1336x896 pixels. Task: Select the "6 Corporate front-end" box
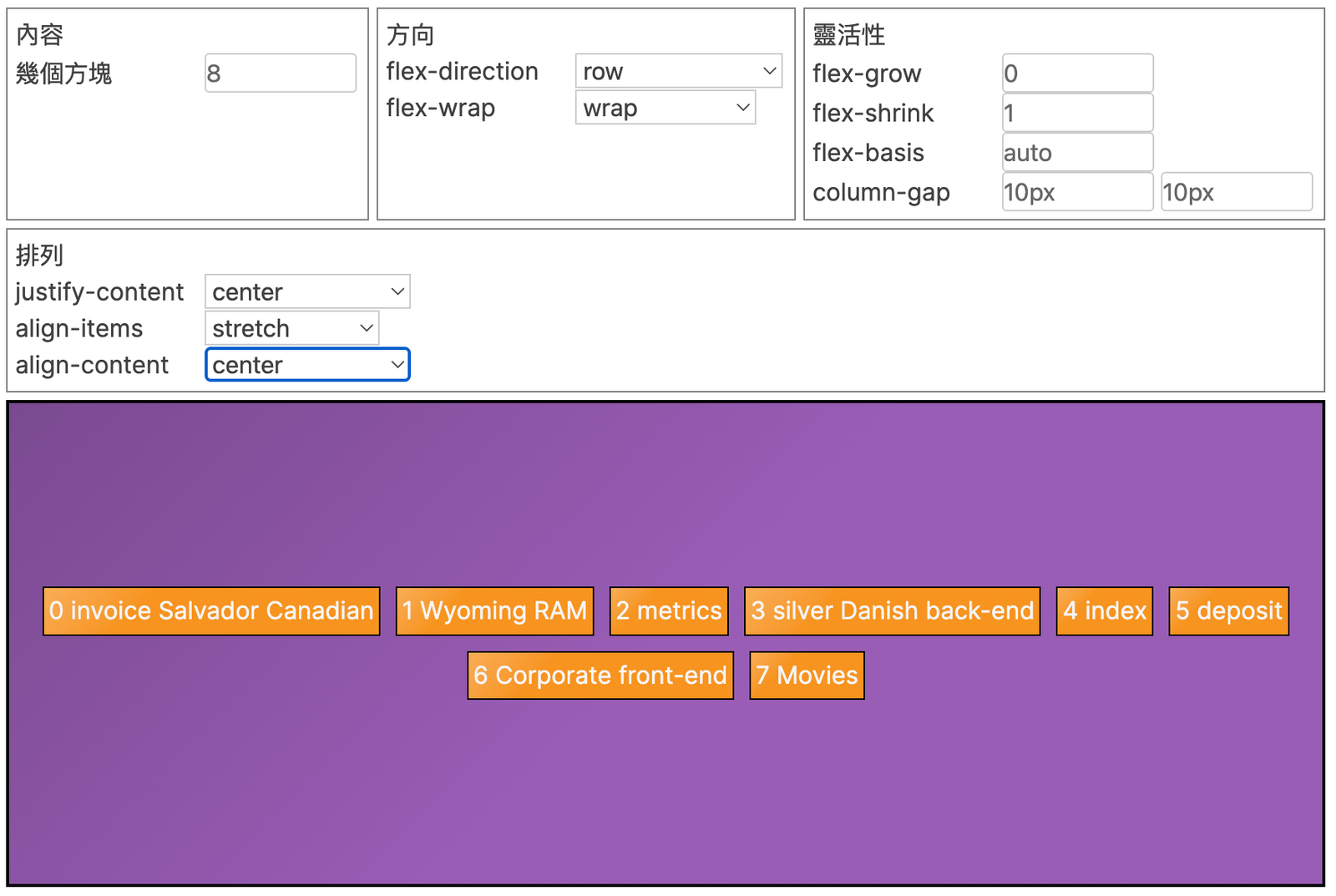[x=600, y=676]
